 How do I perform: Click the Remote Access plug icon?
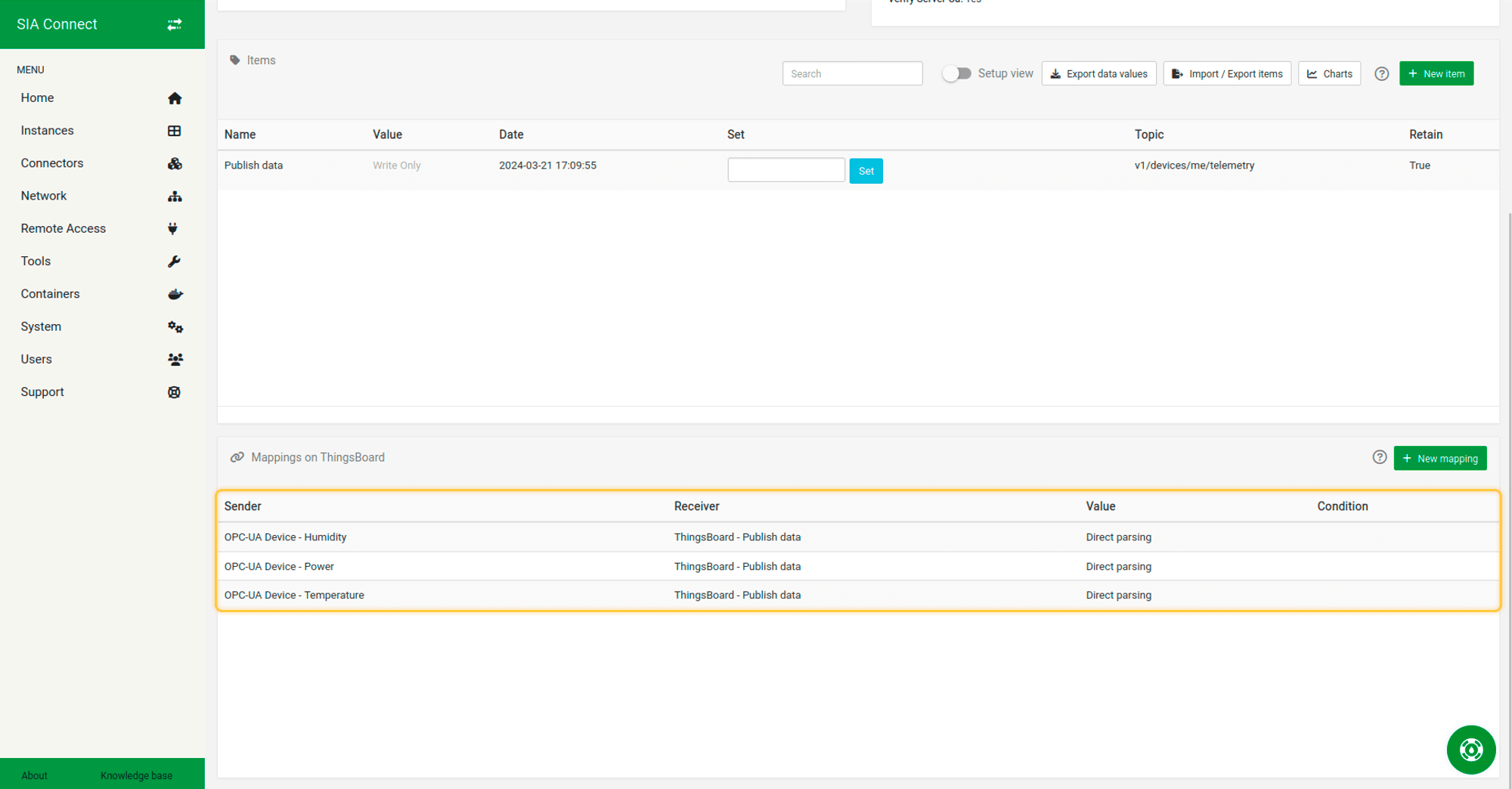(x=173, y=229)
